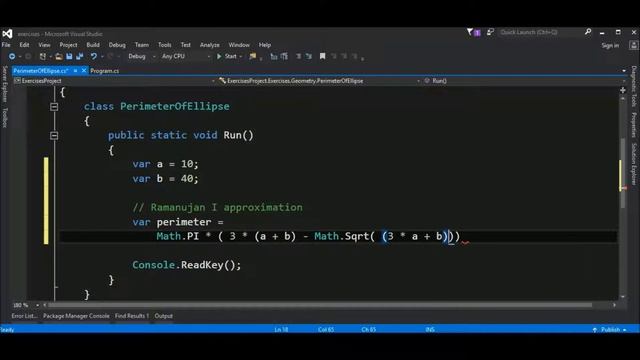Click the horizontal scrollbar under the editor
640x360 pixels.
(x=319, y=305)
